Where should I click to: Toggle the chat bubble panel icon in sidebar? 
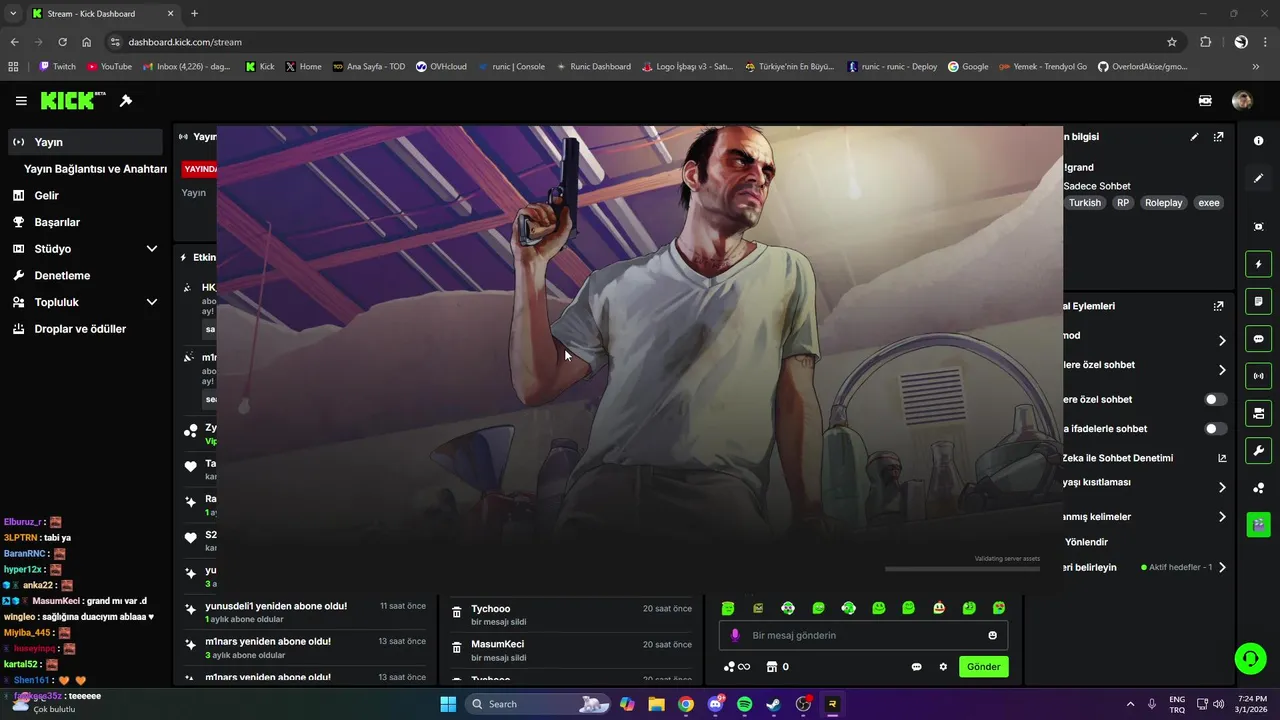pyautogui.click(x=1258, y=339)
